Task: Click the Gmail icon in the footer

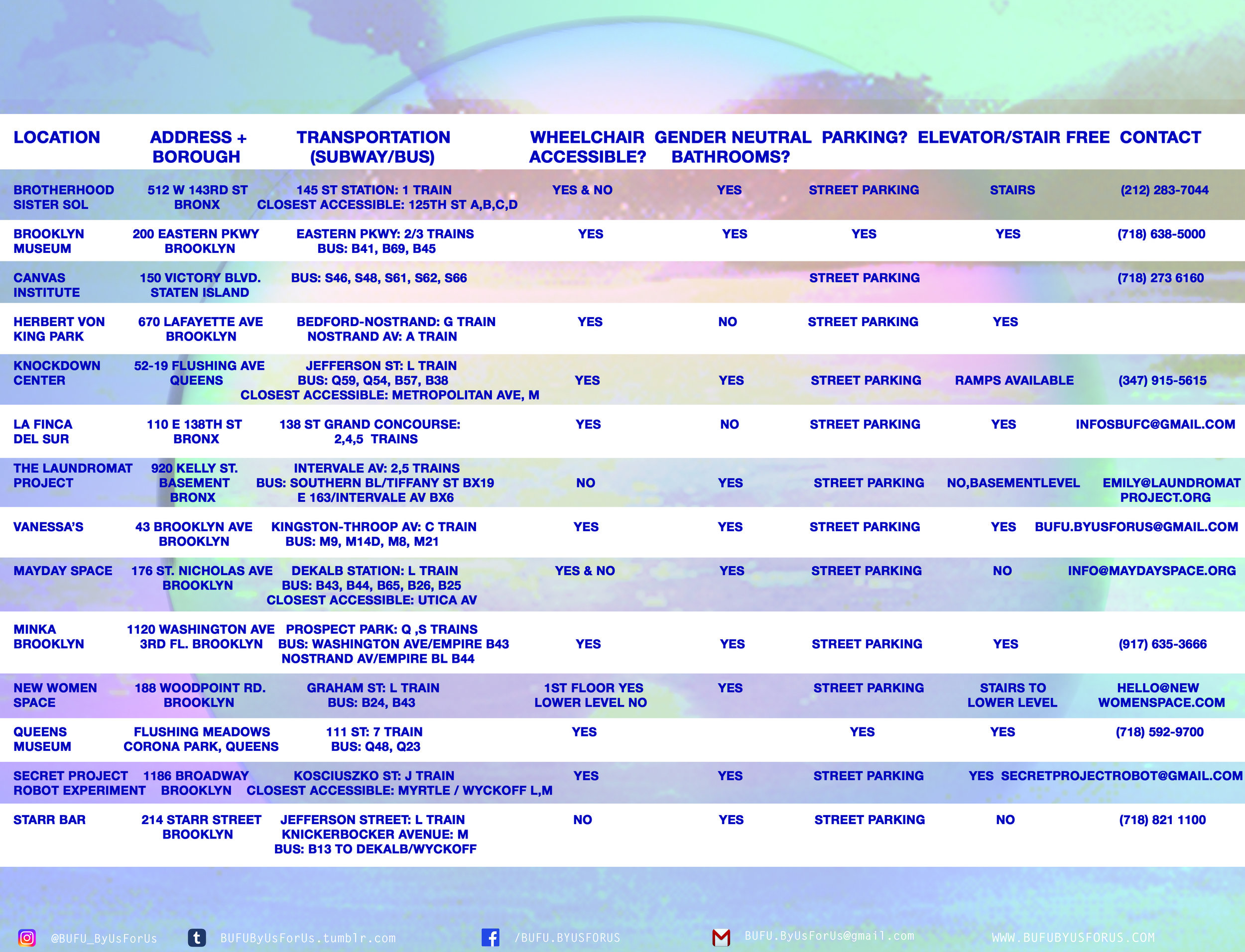Action: (721, 938)
